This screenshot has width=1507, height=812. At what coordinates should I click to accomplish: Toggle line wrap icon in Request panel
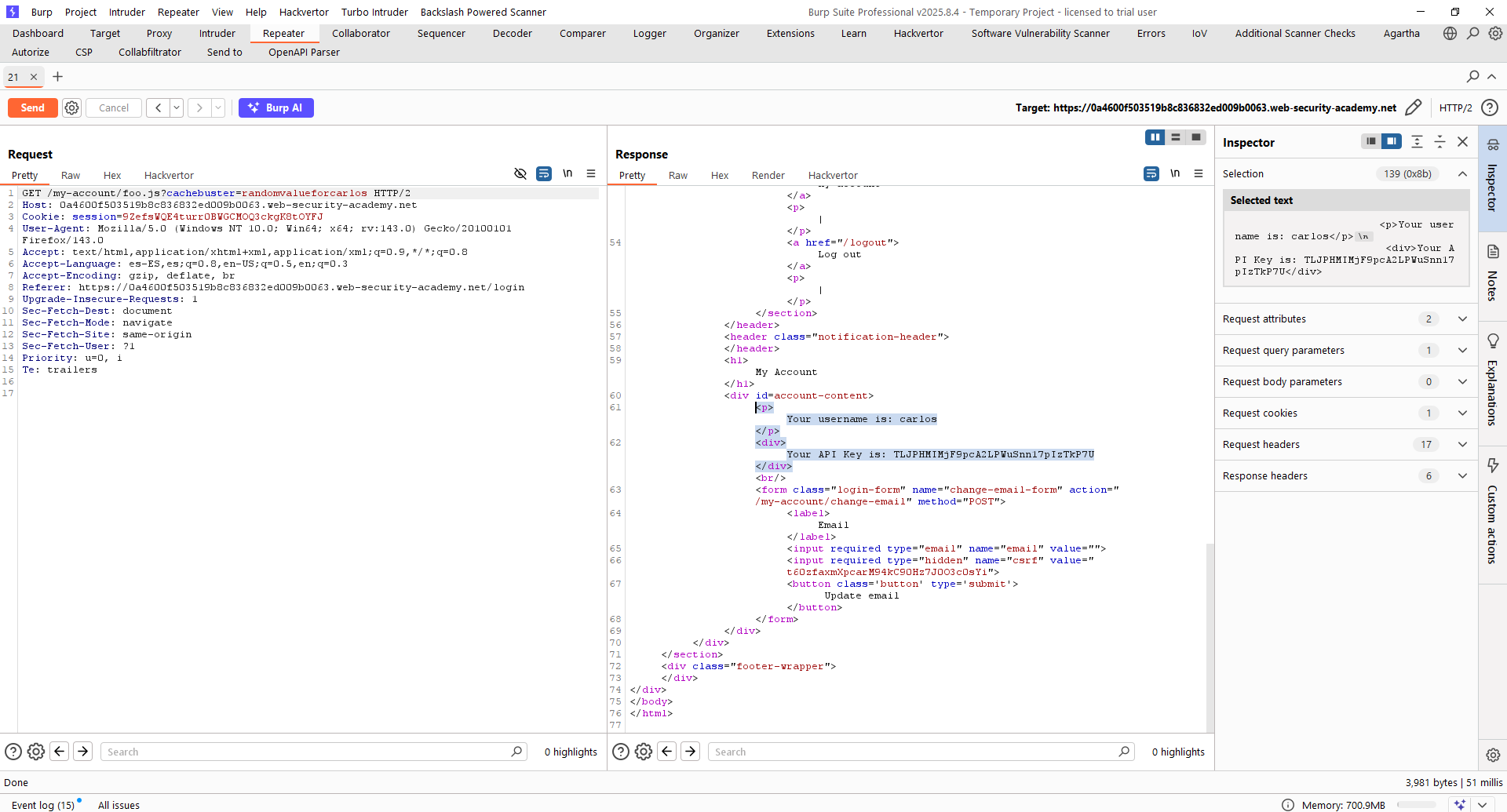tap(543, 173)
